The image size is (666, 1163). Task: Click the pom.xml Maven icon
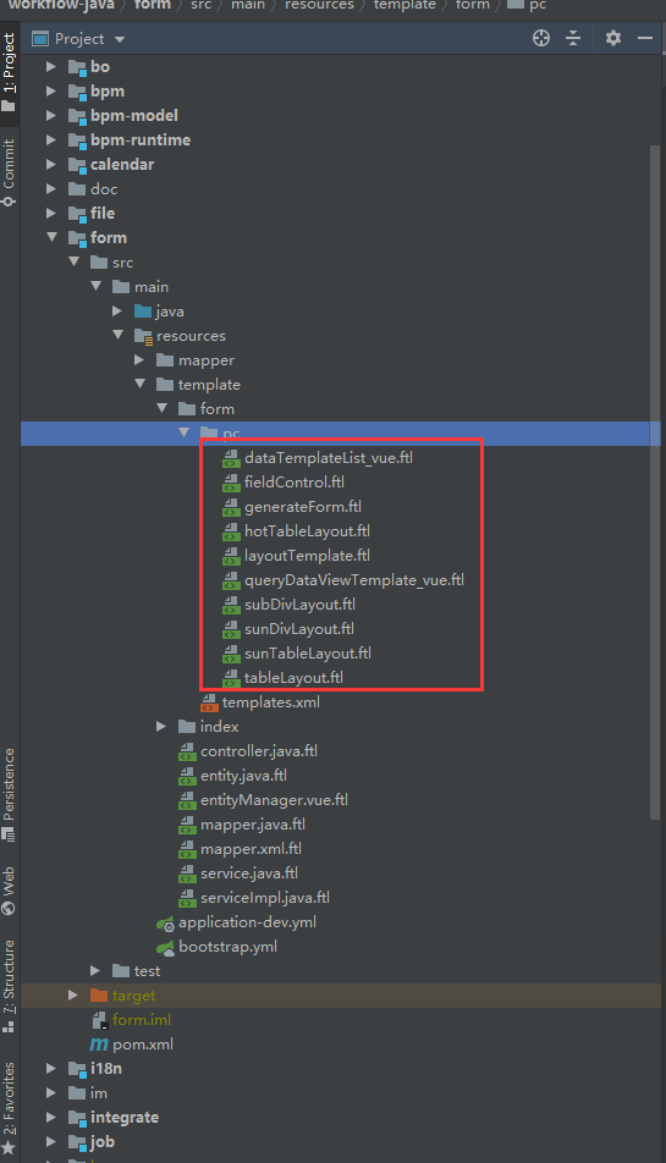pyautogui.click(x=99, y=1044)
